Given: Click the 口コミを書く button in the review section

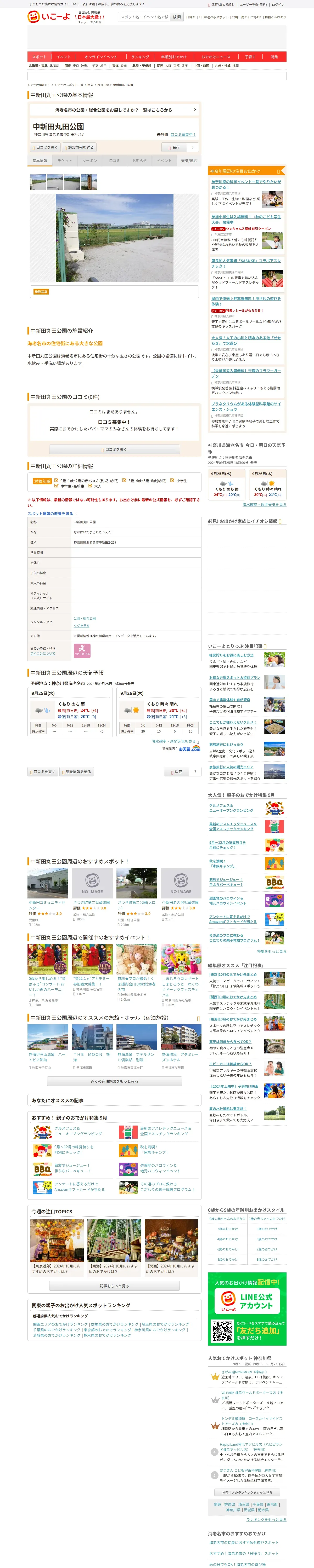Looking at the screenshot, I should point(115,449).
